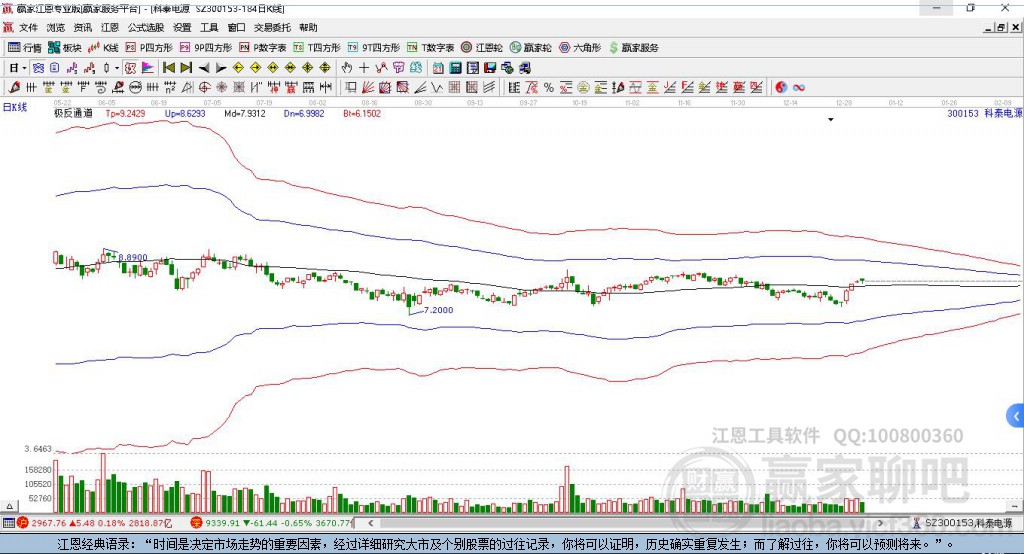The image size is (1024, 554).
Task: Open the T四方形 tool
Action: pos(317,48)
